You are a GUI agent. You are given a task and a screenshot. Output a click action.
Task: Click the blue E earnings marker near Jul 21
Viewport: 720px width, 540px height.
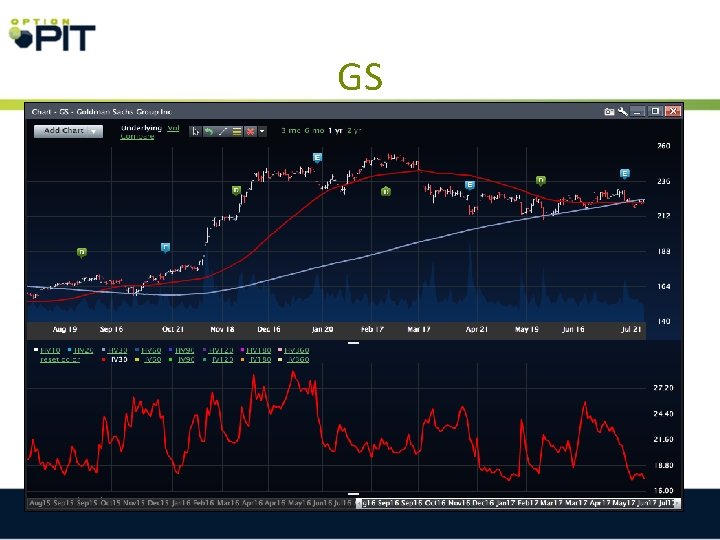(624, 174)
